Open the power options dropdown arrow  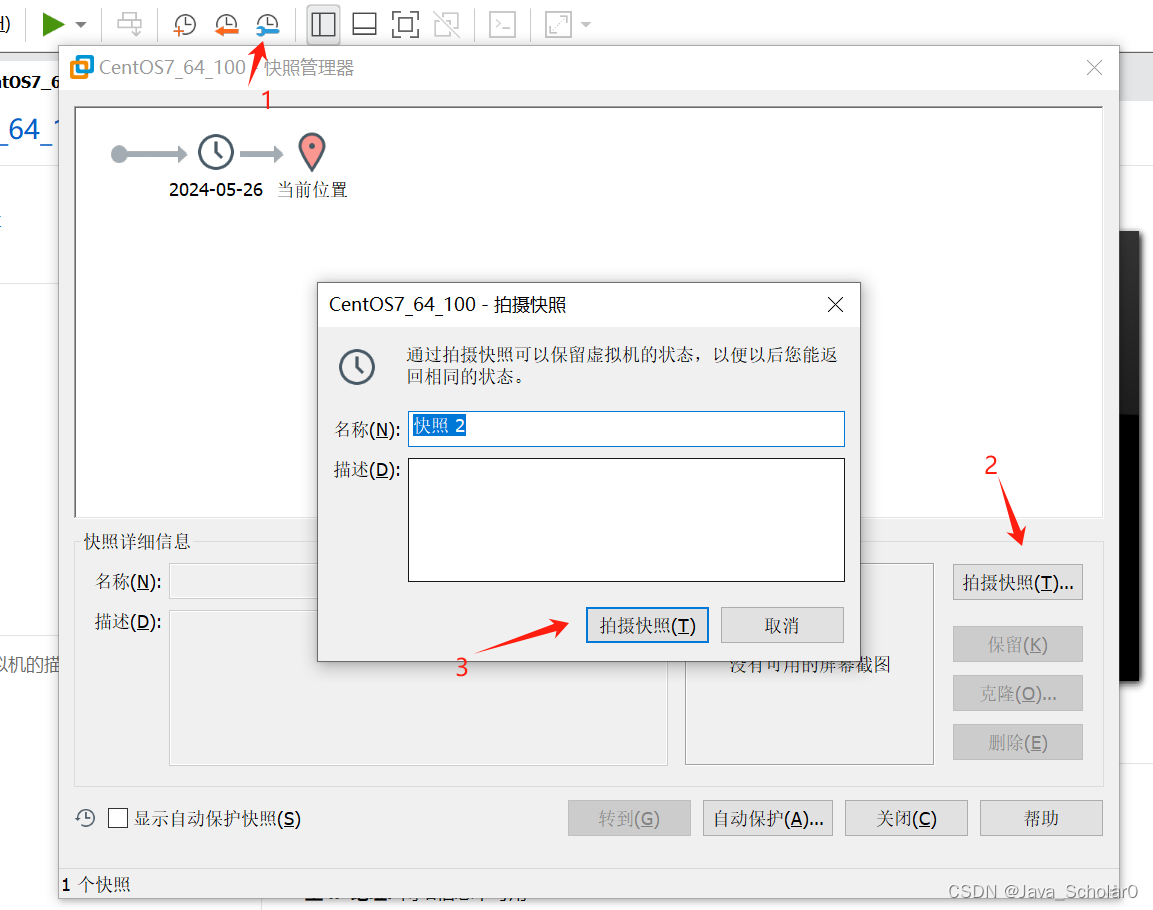point(81,25)
